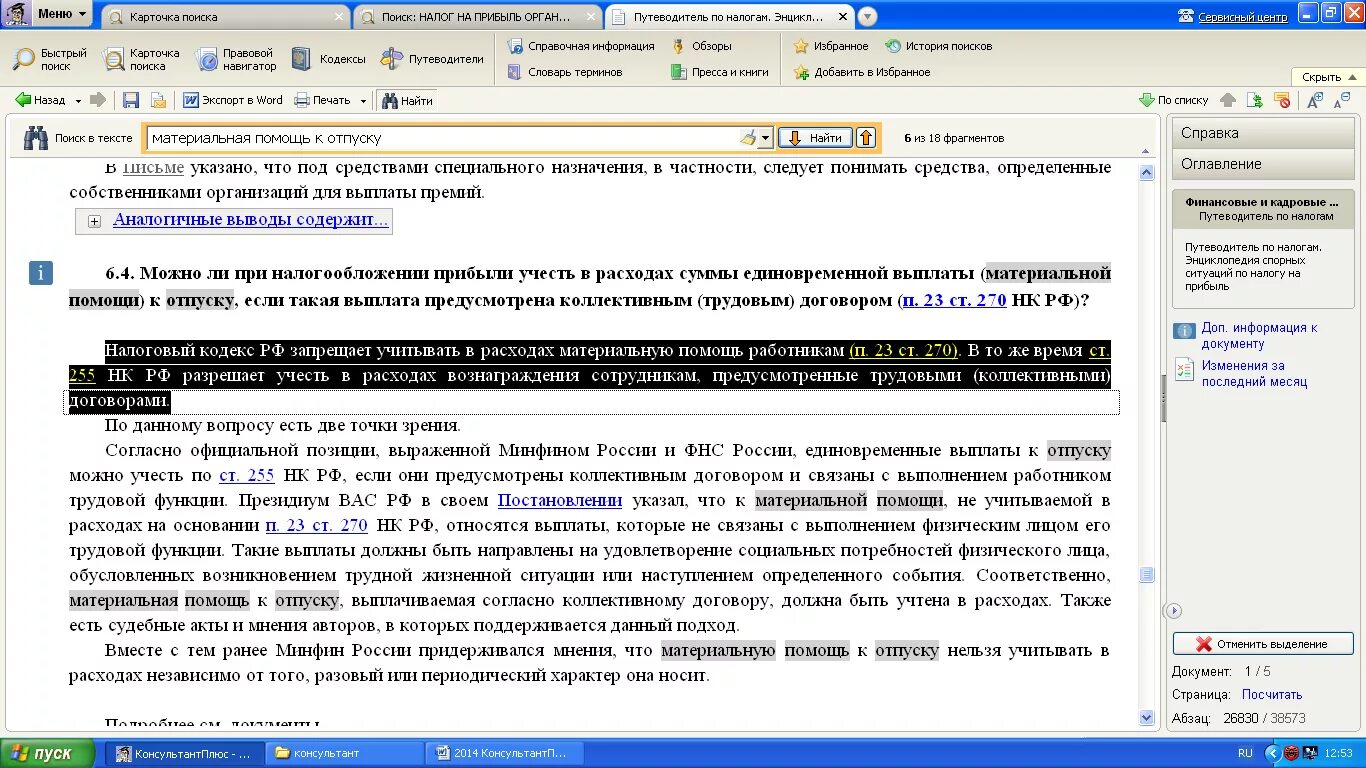Go to next document По списку
This screenshot has height=768, width=1366.
1174,100
